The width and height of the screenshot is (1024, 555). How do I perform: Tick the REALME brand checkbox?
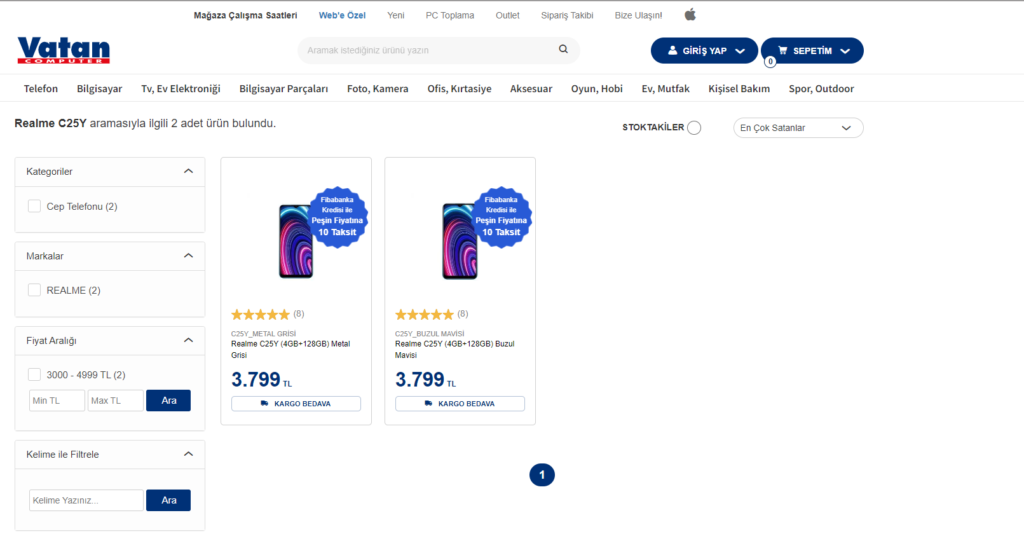pos(35,290)
